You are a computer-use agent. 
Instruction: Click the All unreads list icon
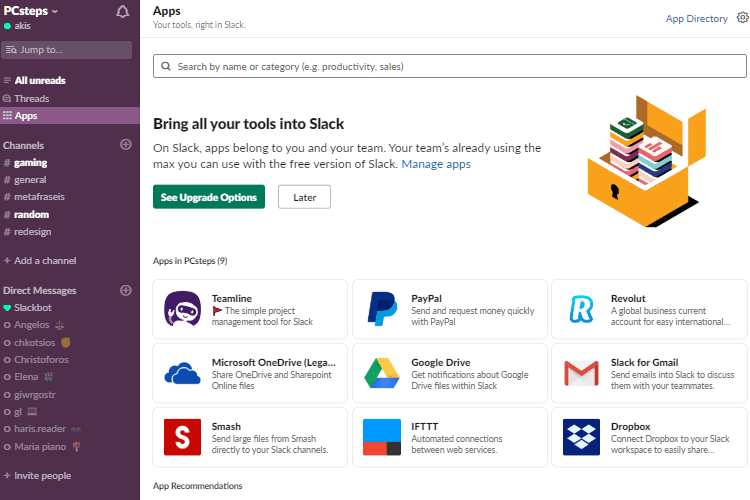coord(7,80)
